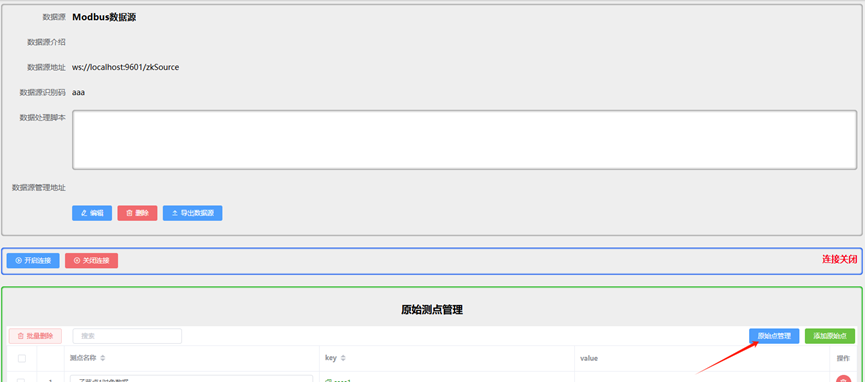Sort by key column arrows
The height and width of the screenshot is (382, 865).
coord(343,359)
